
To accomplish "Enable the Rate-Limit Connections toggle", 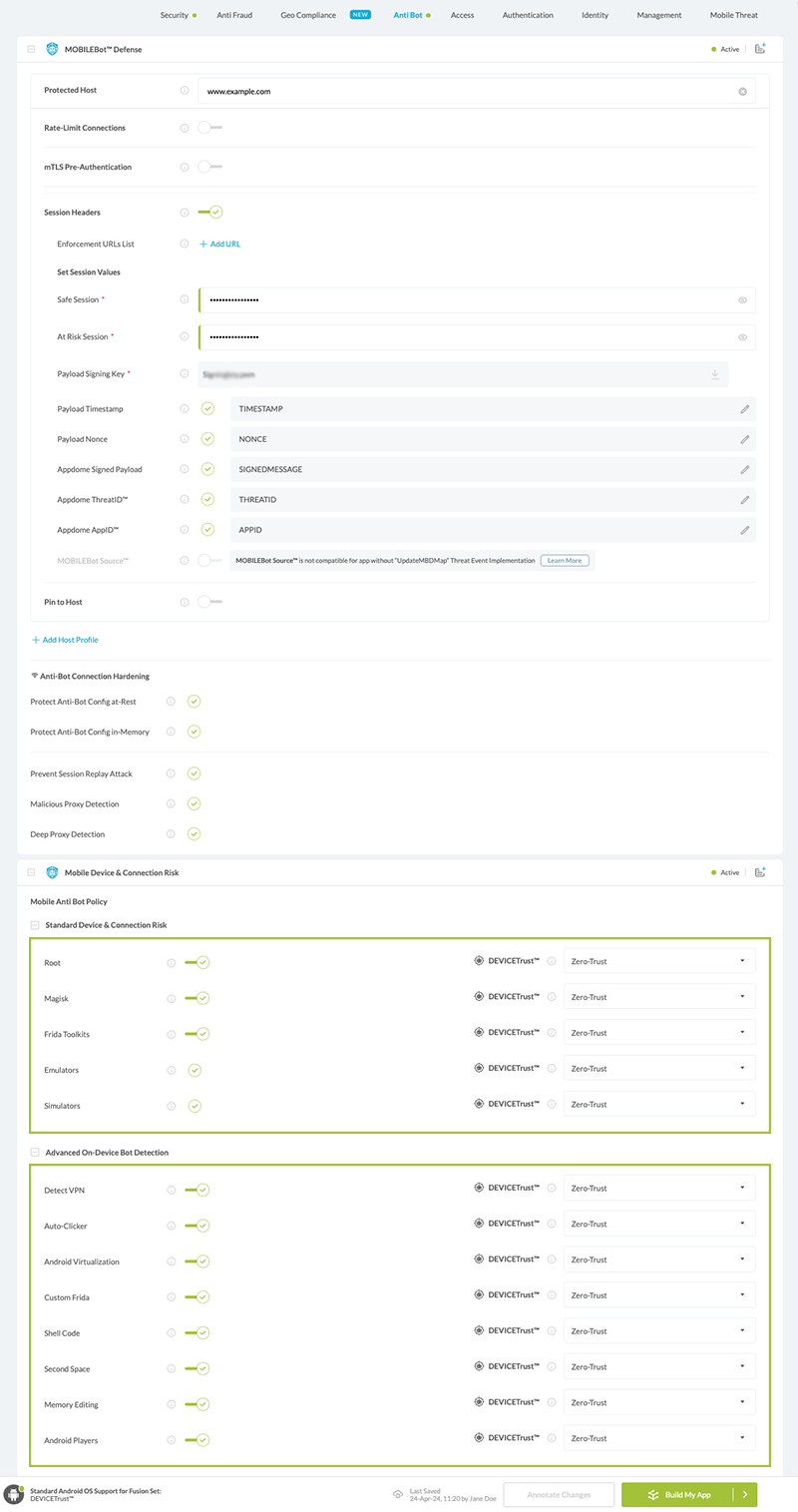I will tap(209, 128).
